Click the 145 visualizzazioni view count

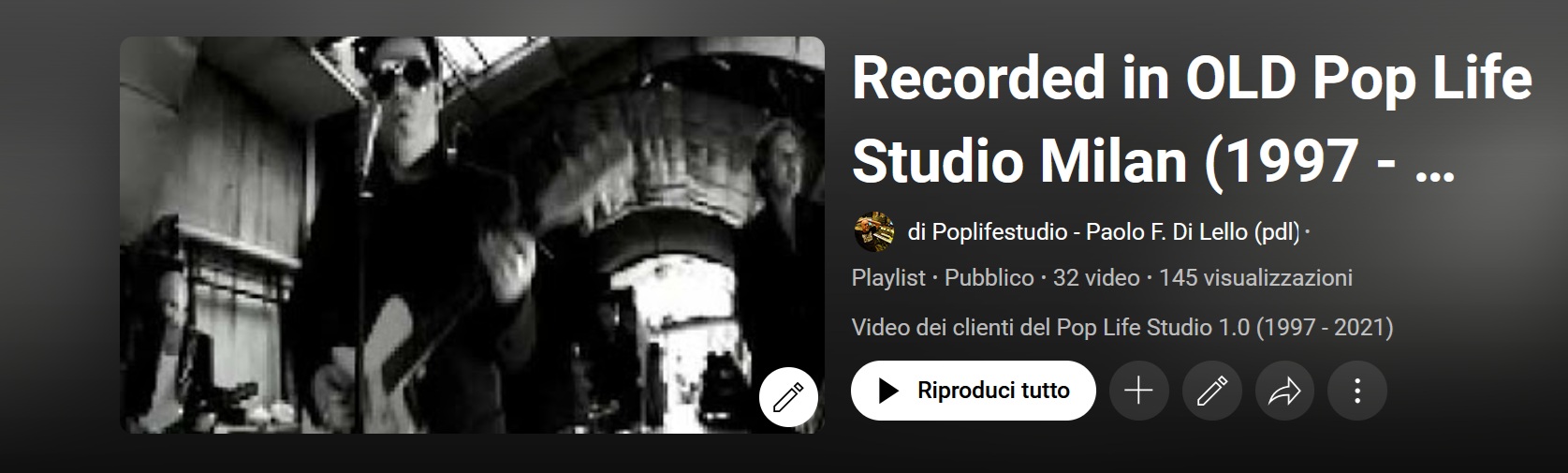click(1255, 278)
